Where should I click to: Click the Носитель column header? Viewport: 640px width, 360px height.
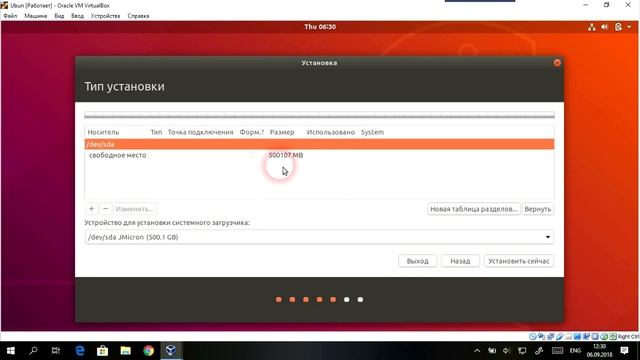(x=103, y=132)
